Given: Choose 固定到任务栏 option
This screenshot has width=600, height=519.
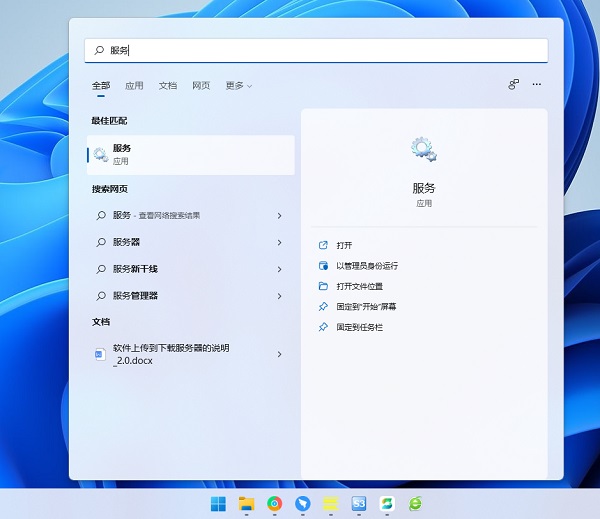Looking at the screenshot, I should click(x=359, y=327).
